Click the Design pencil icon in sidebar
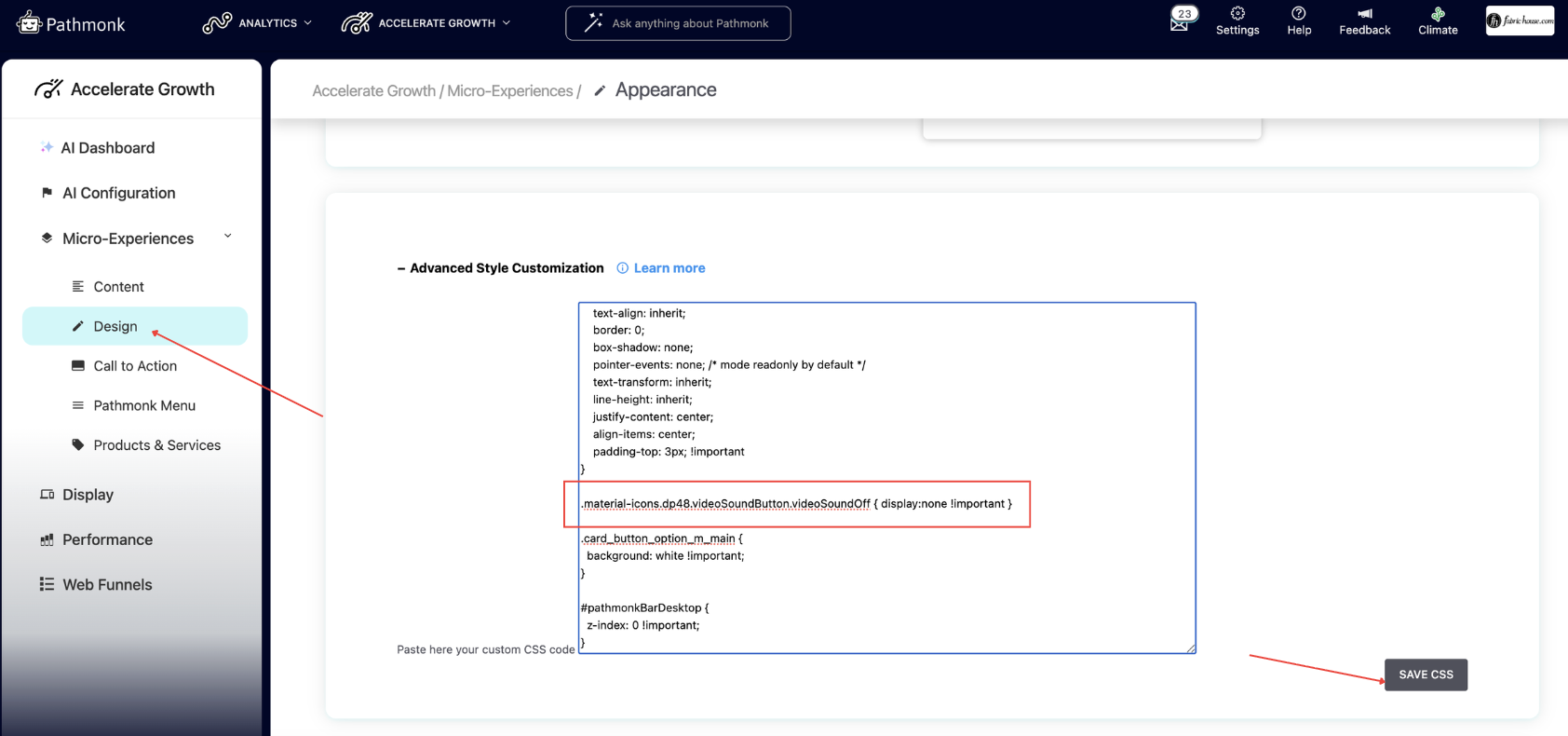 click(78, 326)
